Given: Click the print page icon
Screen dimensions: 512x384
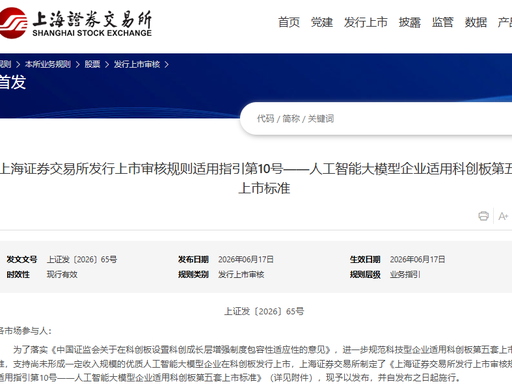Looking at the screenshot, I should tap(483, 216).
